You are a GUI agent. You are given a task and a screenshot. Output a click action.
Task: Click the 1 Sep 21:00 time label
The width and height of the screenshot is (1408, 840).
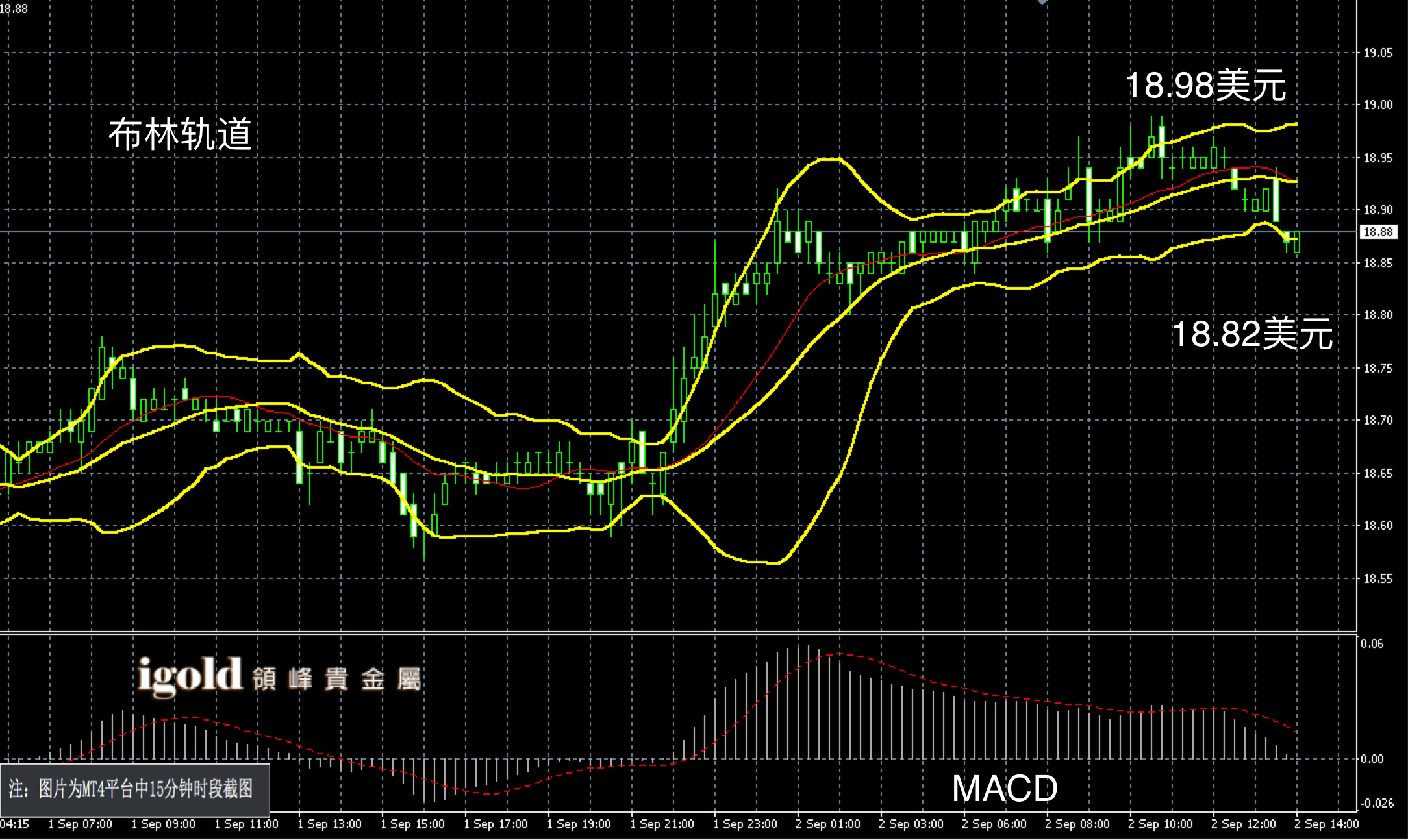[662, 824]
